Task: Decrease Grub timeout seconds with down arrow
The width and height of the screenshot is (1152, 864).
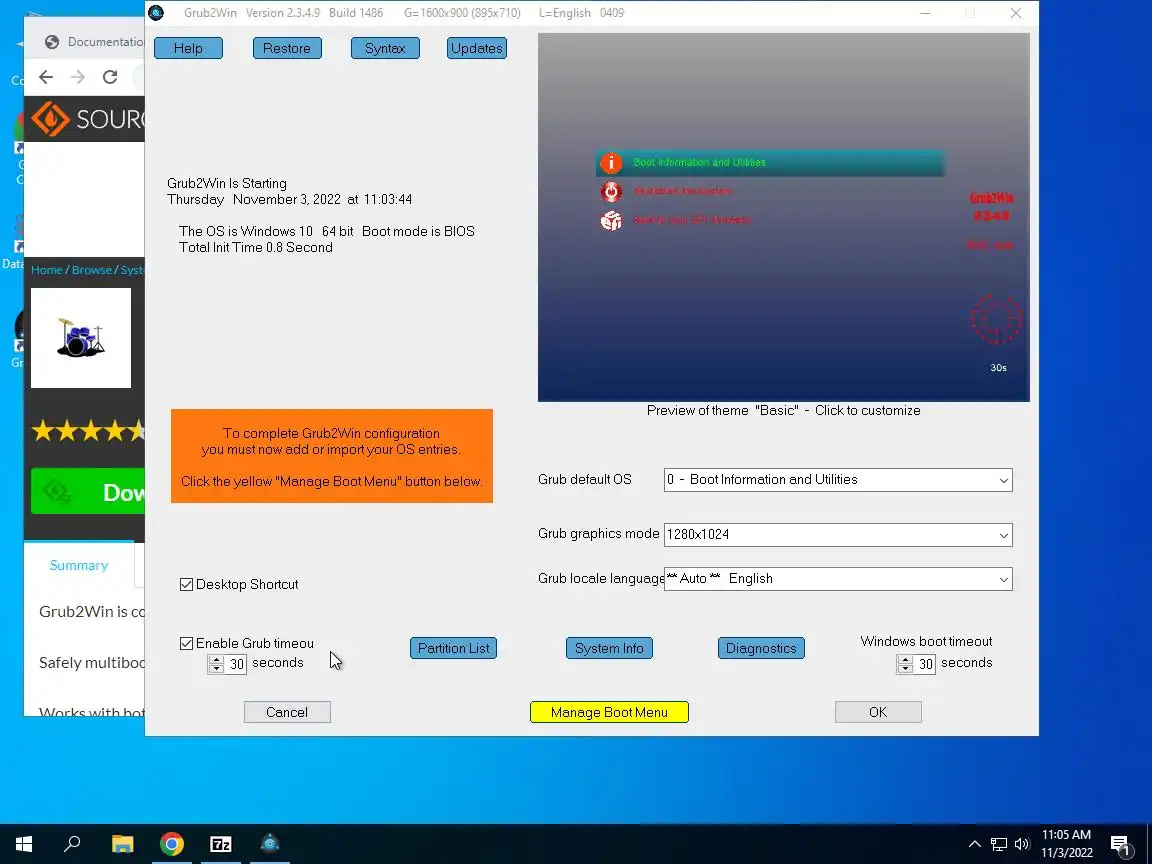Action: point(216,669)
